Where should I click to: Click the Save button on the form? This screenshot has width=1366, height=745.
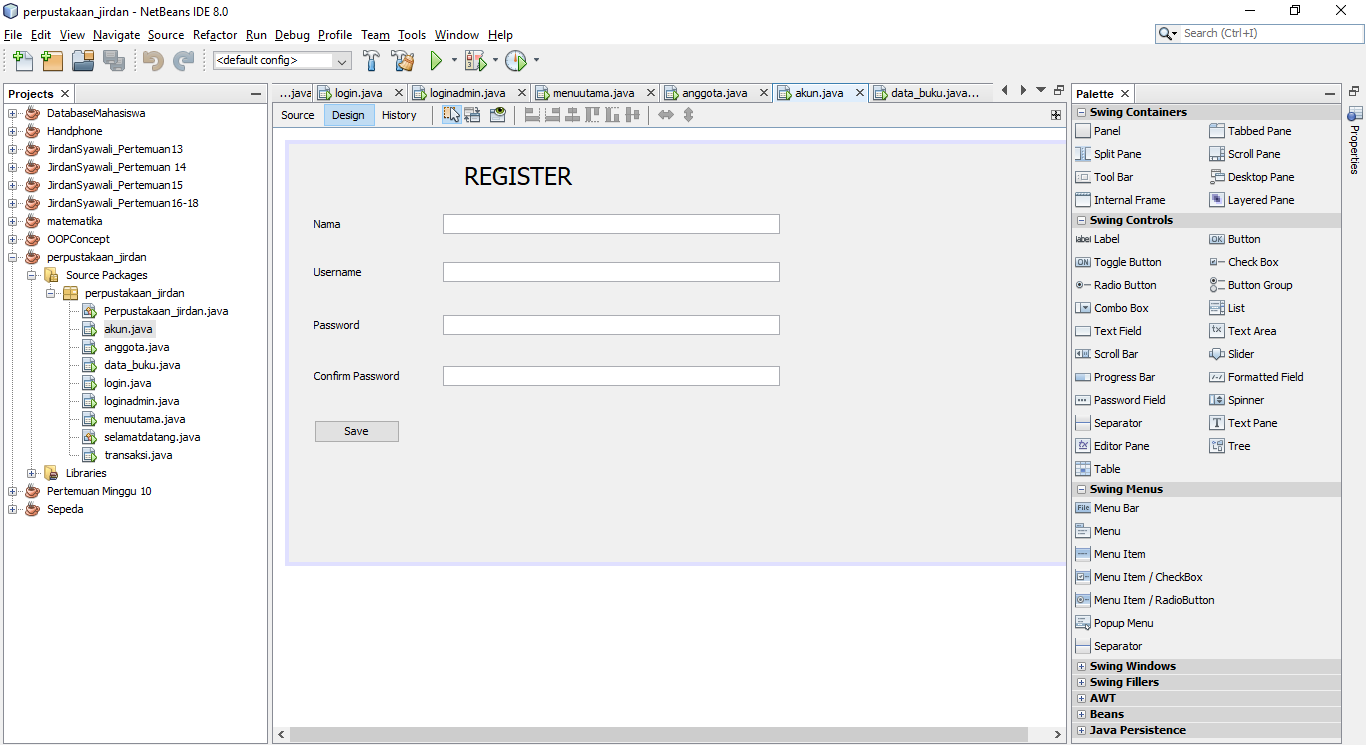click(x=356, y=431)
